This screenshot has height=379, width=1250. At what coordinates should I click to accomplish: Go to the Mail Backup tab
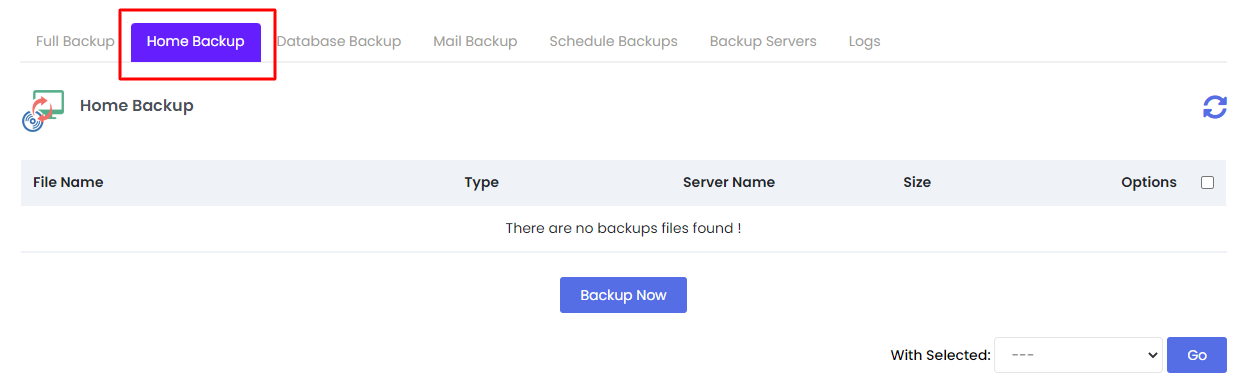click(x=475, y=42)
